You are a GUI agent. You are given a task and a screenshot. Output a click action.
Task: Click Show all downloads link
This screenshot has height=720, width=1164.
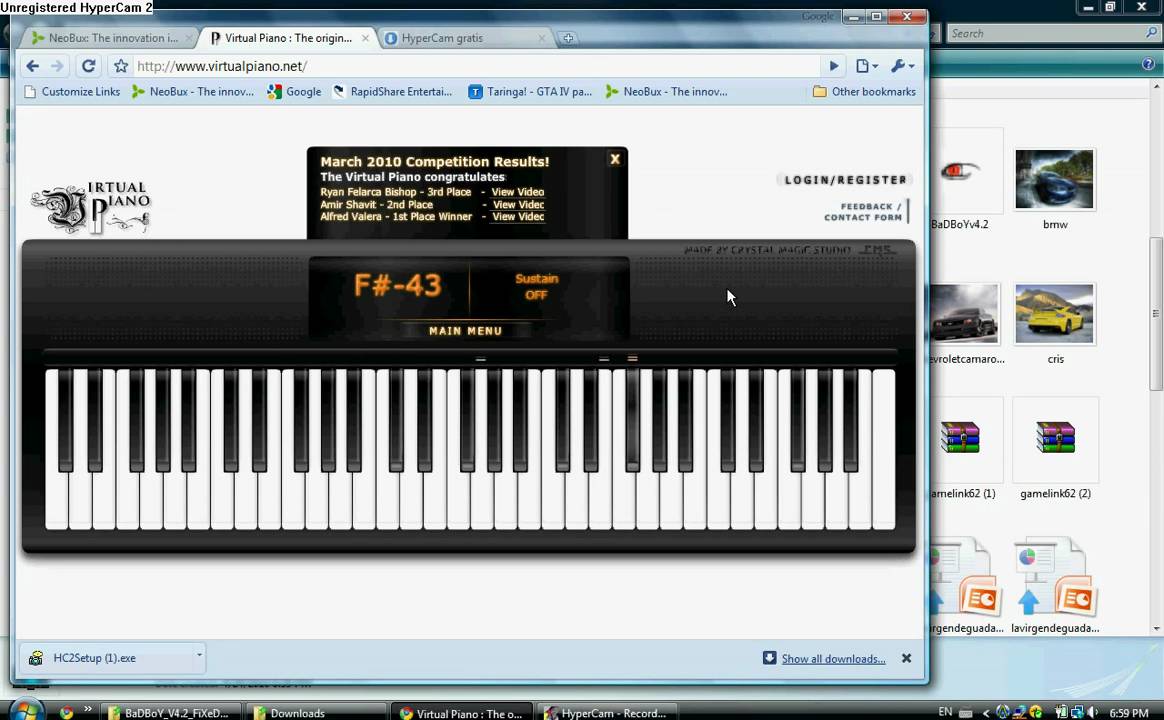point(833,659)
